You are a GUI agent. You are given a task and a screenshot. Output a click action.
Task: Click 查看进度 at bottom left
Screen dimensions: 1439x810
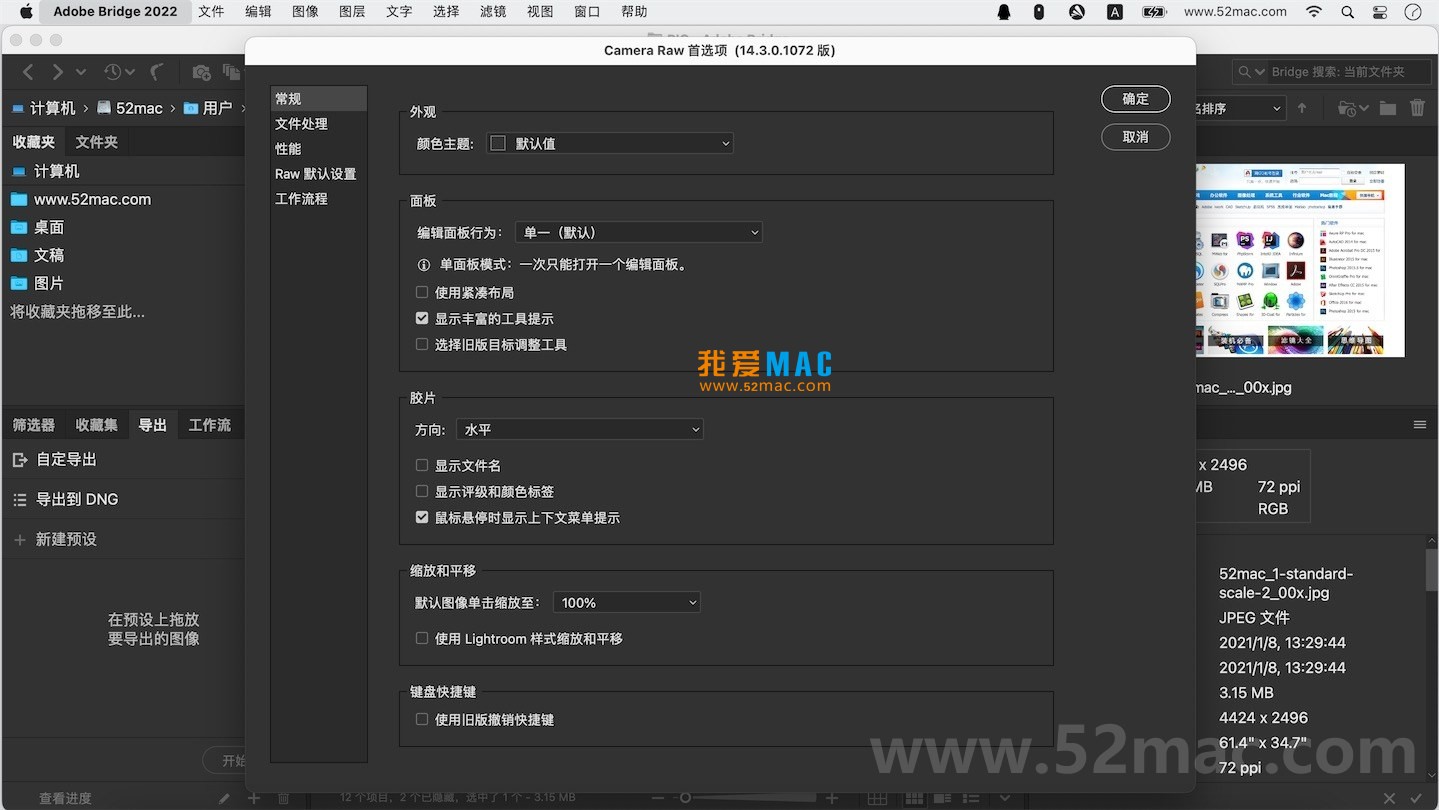[x=65, y=798]
